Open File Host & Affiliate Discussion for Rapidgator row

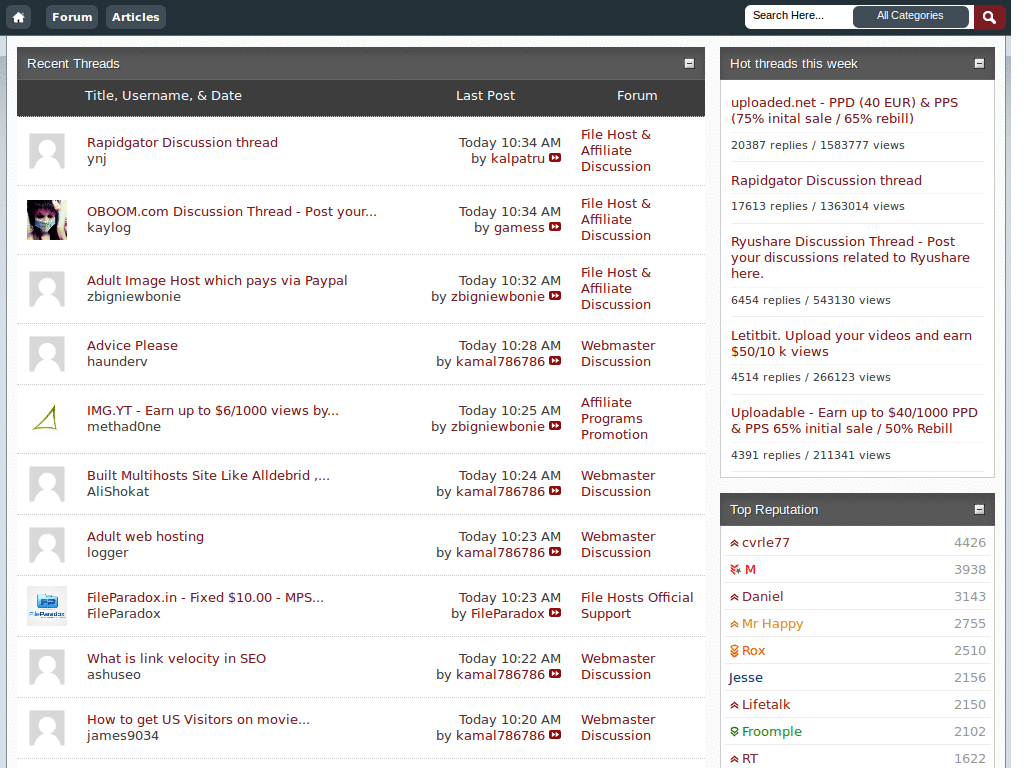pos(616,150)
